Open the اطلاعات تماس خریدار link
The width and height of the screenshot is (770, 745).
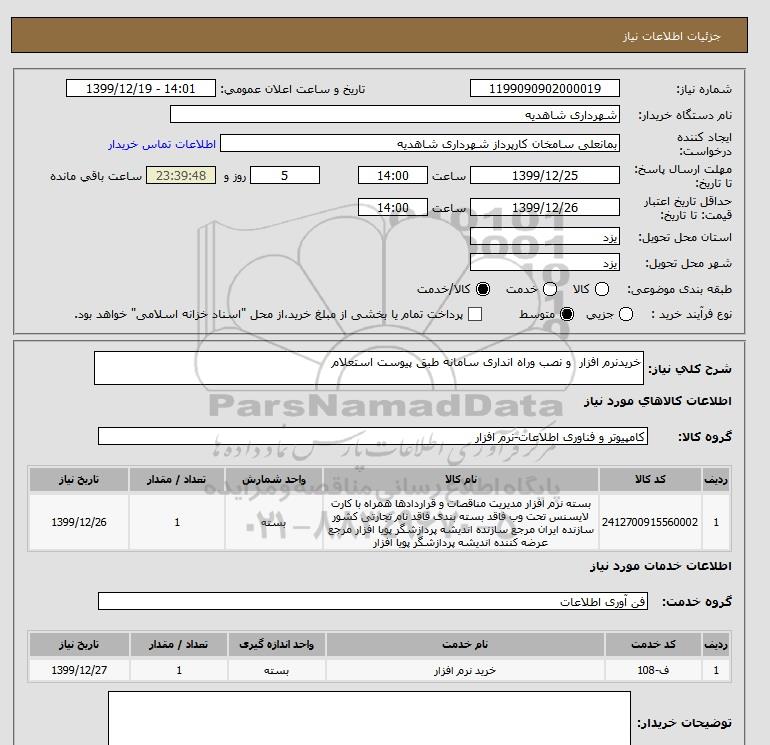pyautogui.click(x=162, y=144)
